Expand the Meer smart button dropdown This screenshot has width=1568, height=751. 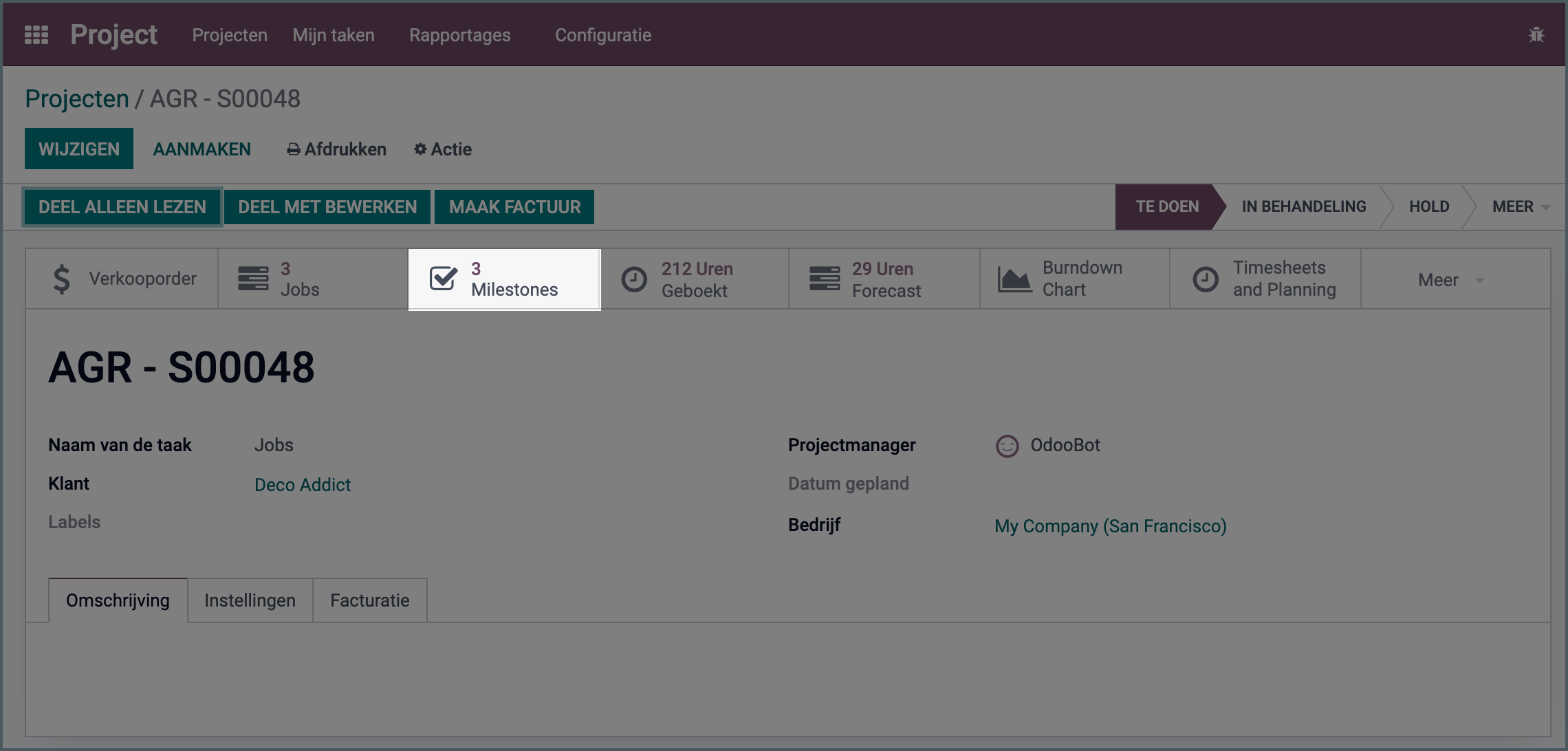point(1449,279)
